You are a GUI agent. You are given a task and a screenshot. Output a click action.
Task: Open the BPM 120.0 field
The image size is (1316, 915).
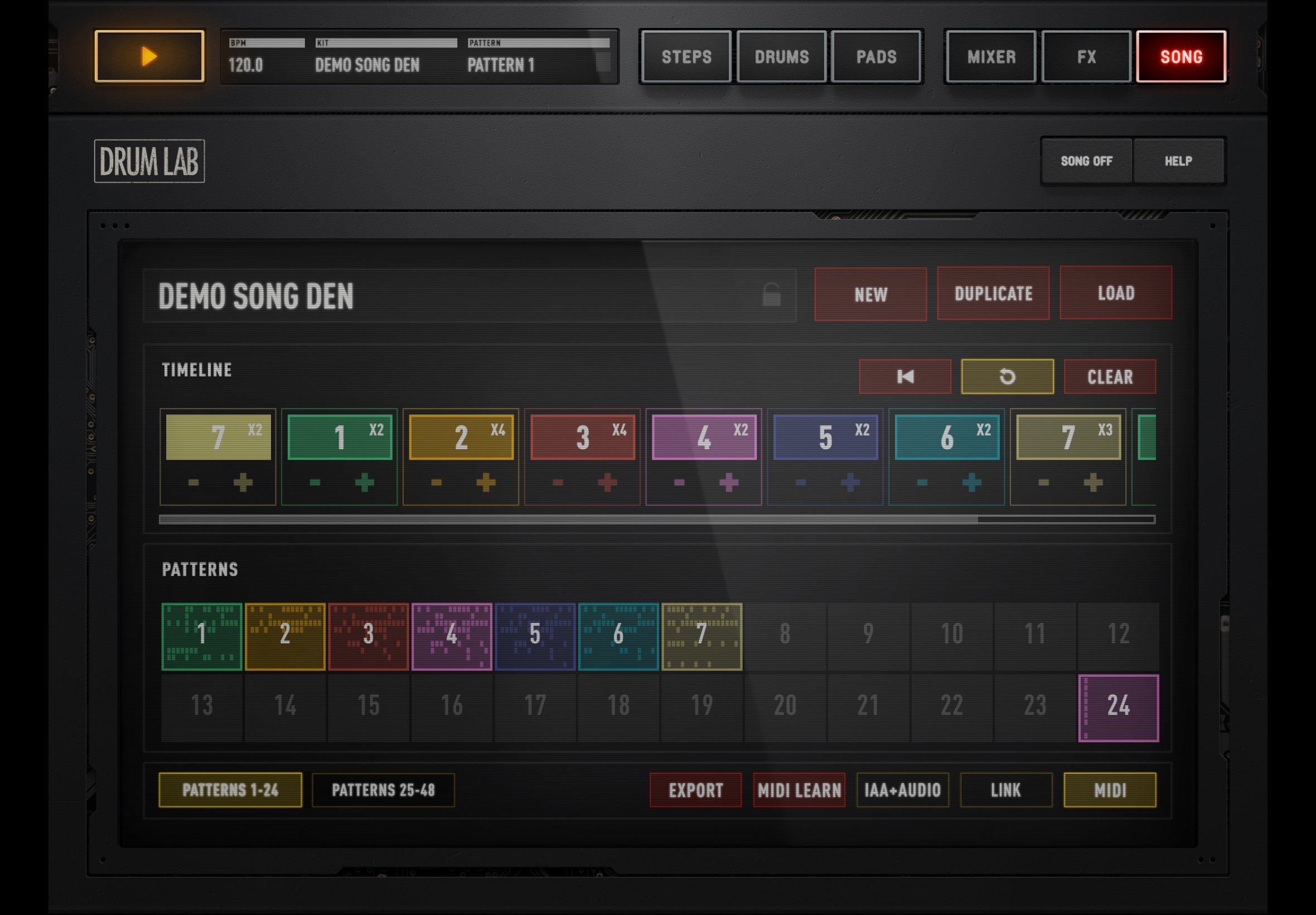point(266,57)
